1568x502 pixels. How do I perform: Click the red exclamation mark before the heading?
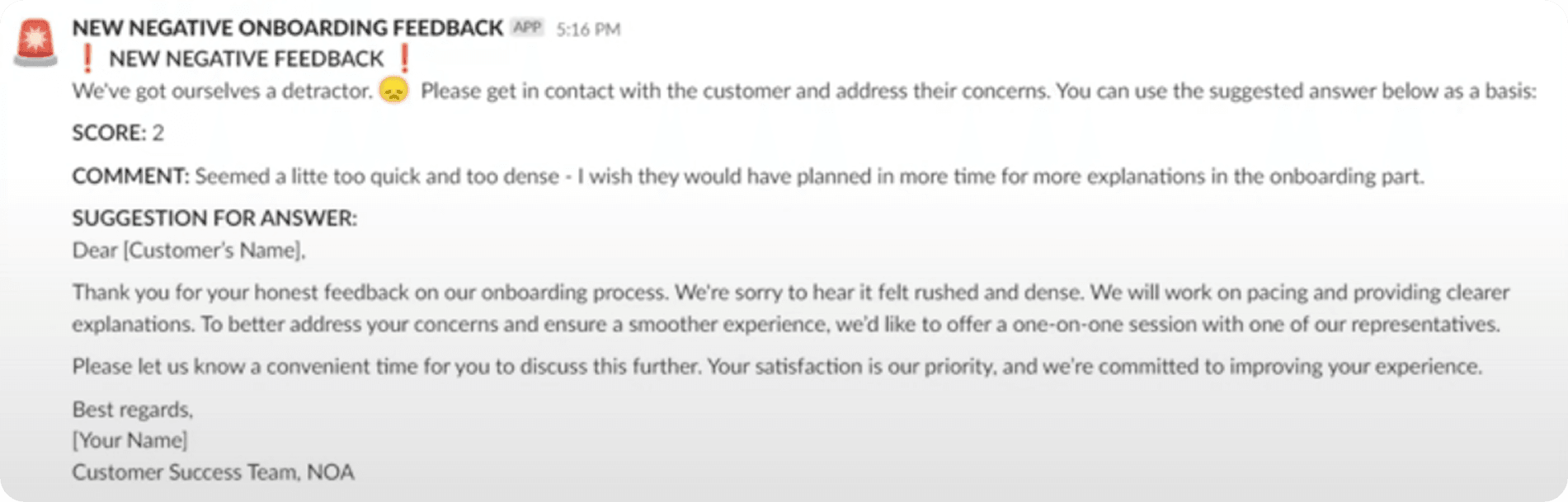pos(87,59)
